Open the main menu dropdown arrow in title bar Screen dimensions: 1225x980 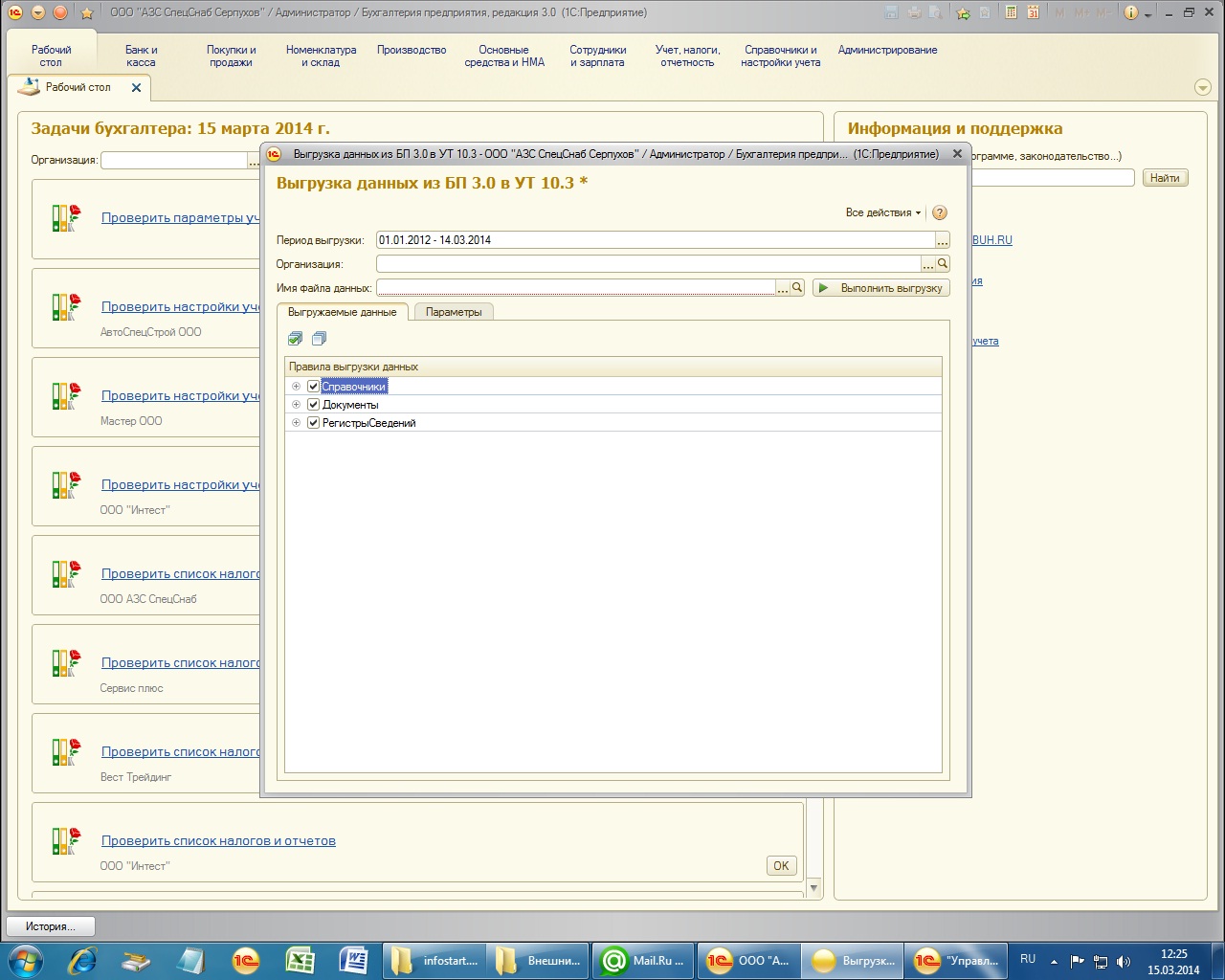[x=38, y=12]
